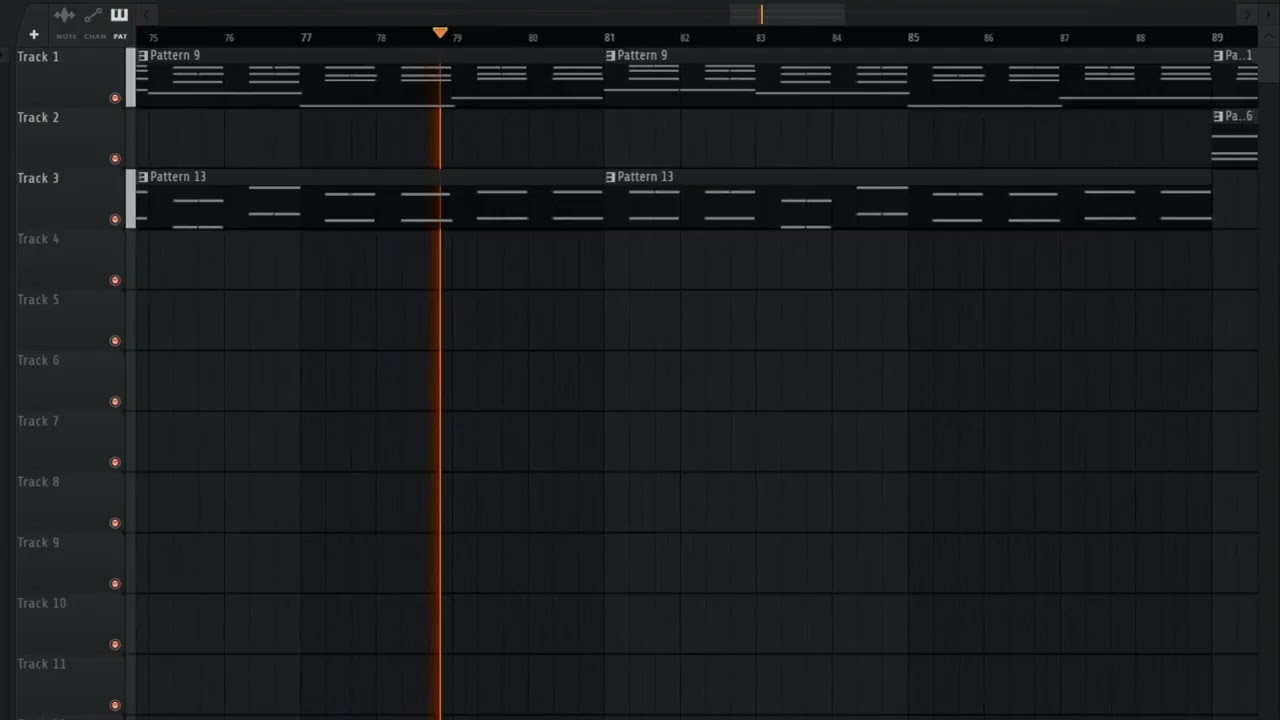This screenshot has height=720, width=1280.
Task: Click the plus button above the track list
Action: point(33,35)
